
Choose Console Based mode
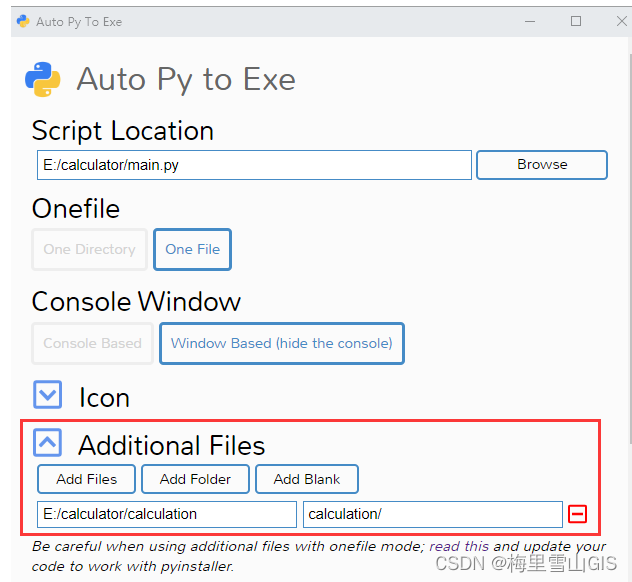(92, 343)
